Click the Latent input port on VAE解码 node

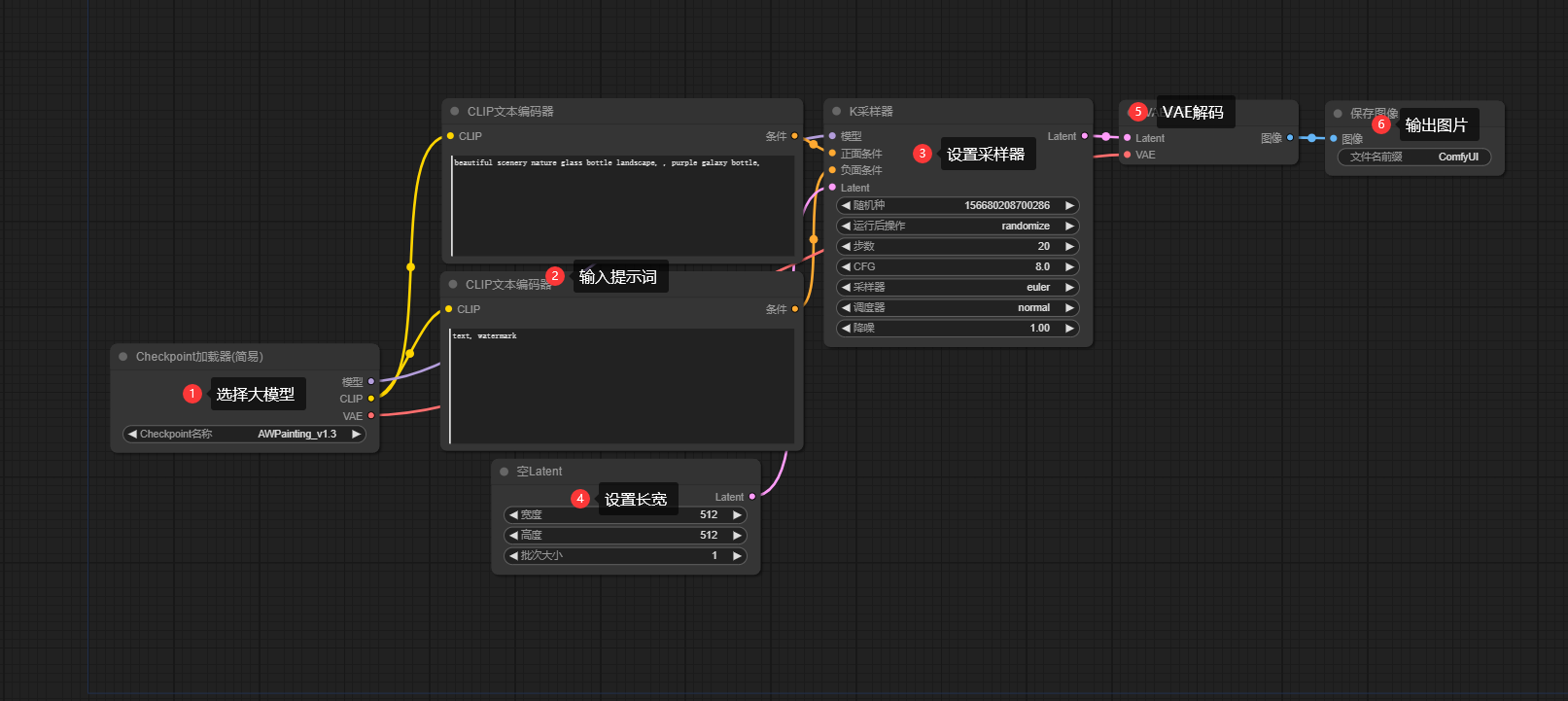click(x=1128, y=138)
